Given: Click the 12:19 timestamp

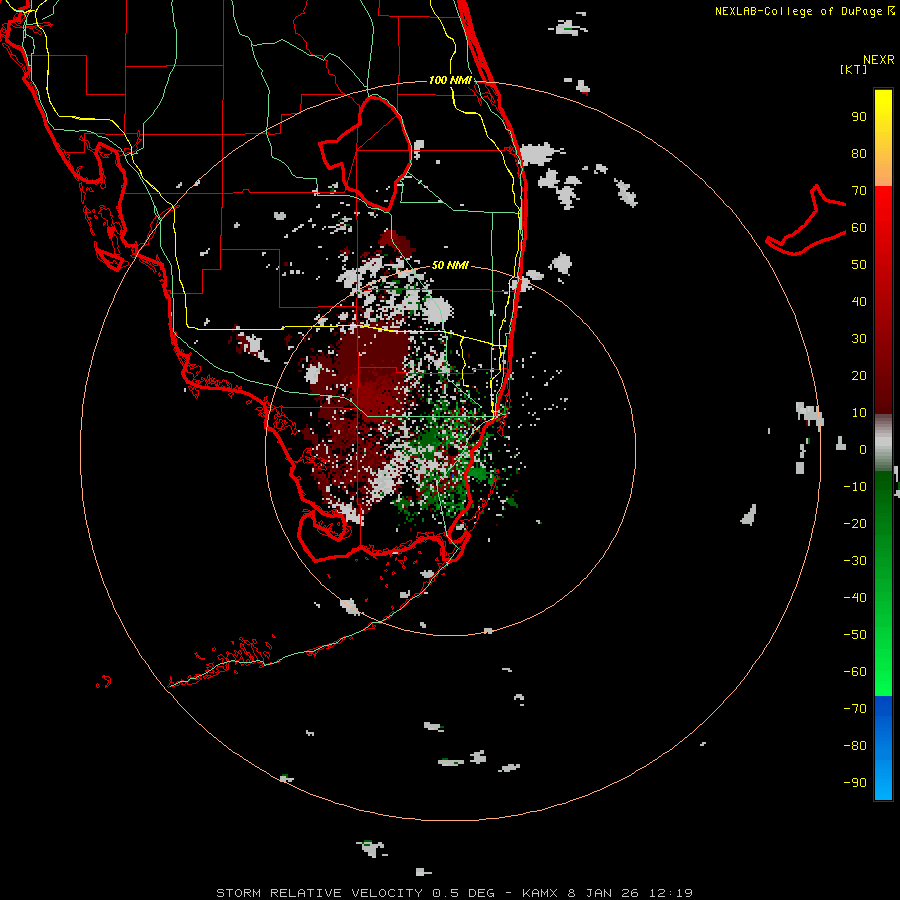Looking at the screenshot, I should [x=670, y=893].
